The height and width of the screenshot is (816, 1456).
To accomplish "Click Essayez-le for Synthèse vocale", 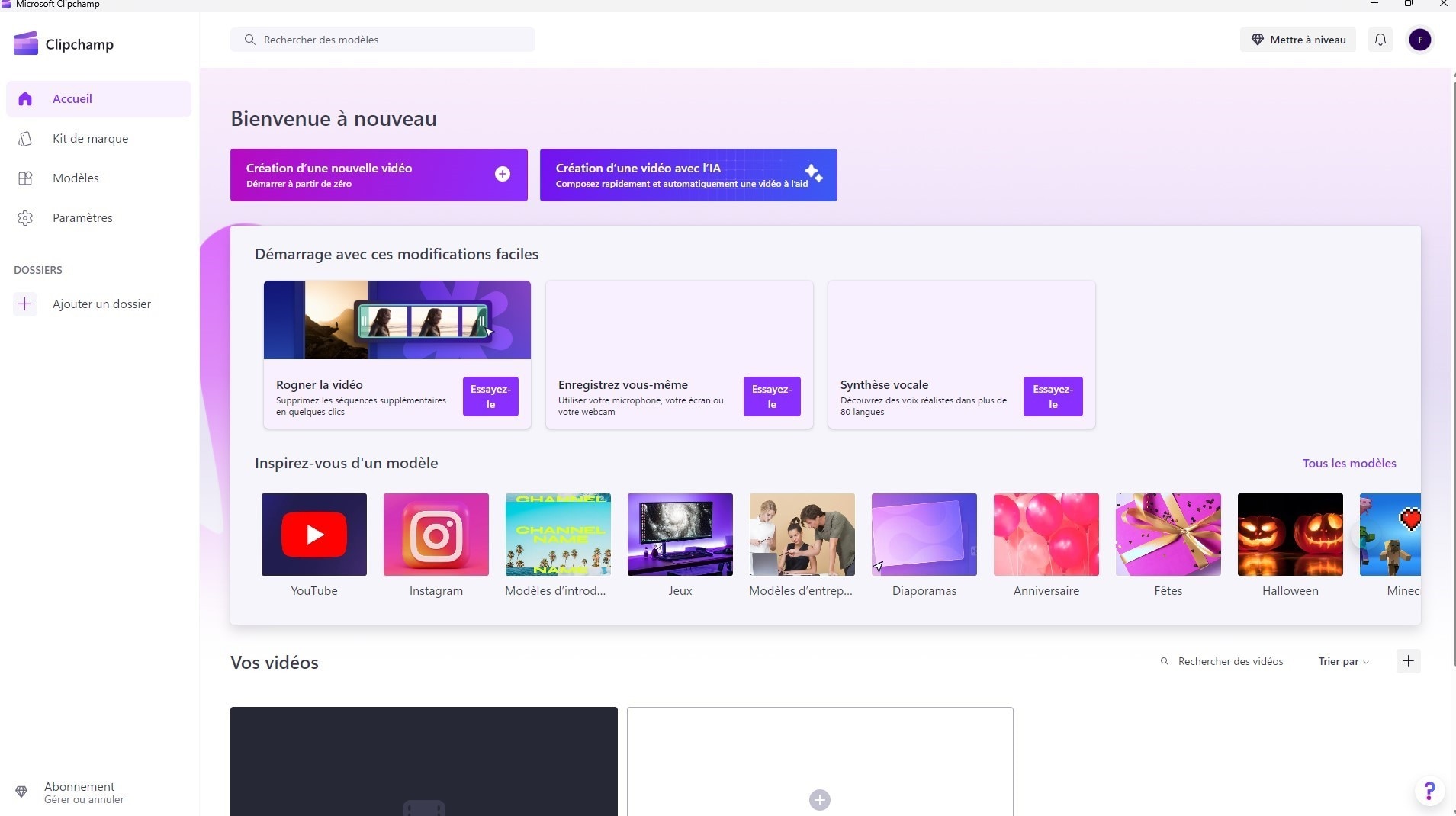I will coord(1053,397).
